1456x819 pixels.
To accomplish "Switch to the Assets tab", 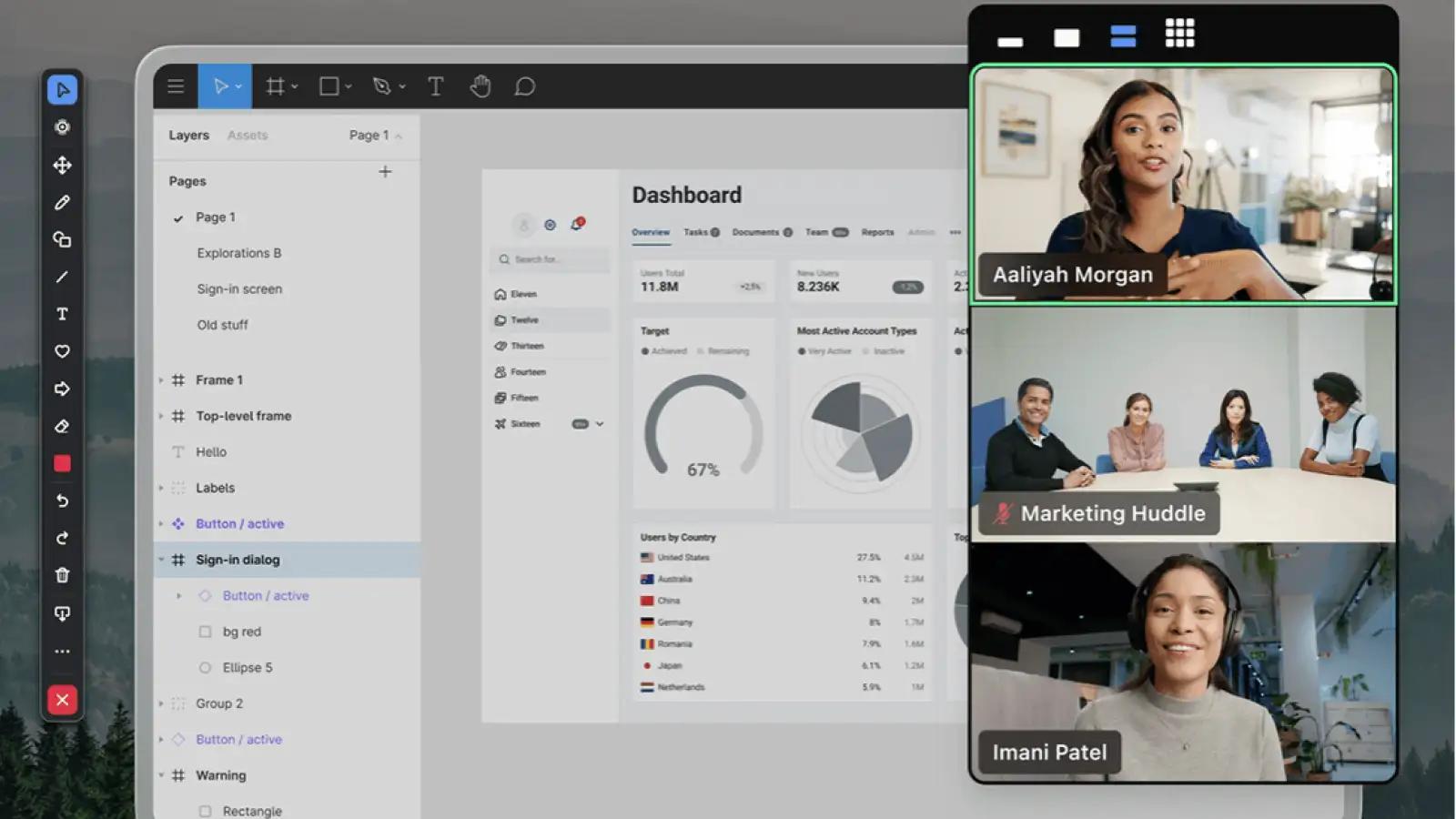I will [248, 135].
